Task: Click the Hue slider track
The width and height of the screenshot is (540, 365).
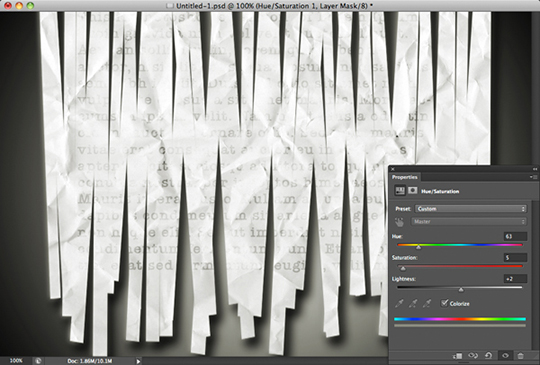Action: [460, 245]
